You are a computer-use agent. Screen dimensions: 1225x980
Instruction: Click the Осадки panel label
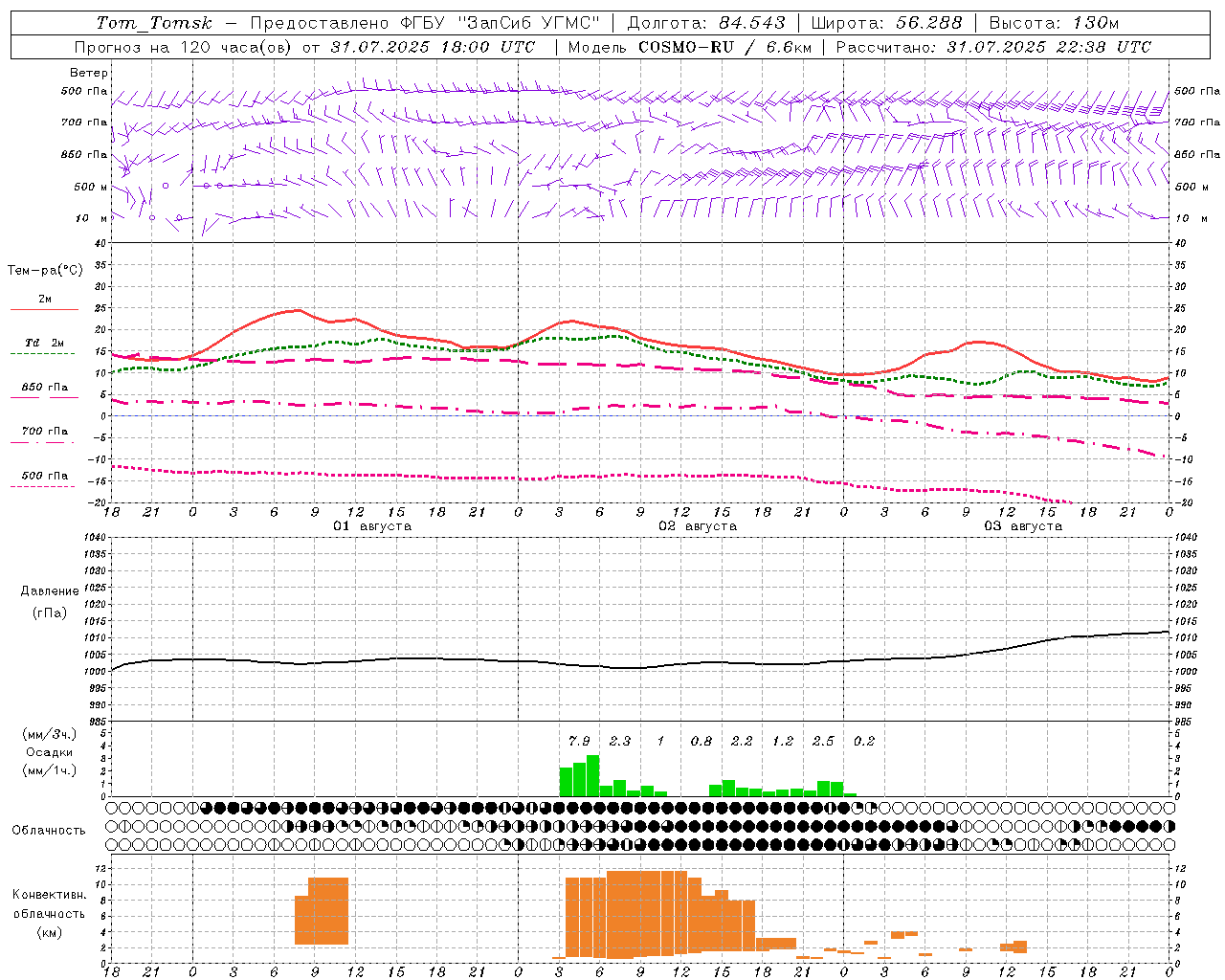coord(50,752)
